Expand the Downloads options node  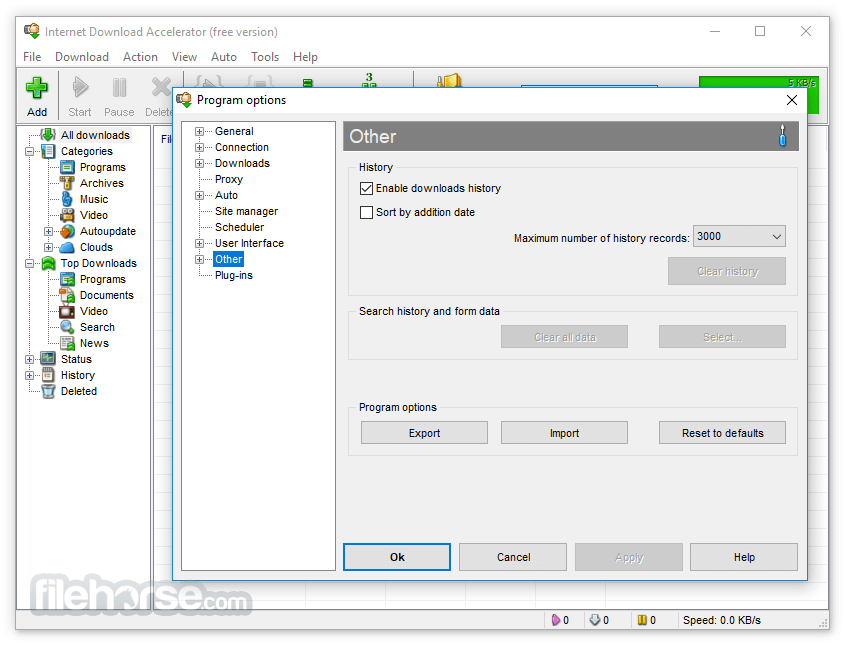(199, 163)
